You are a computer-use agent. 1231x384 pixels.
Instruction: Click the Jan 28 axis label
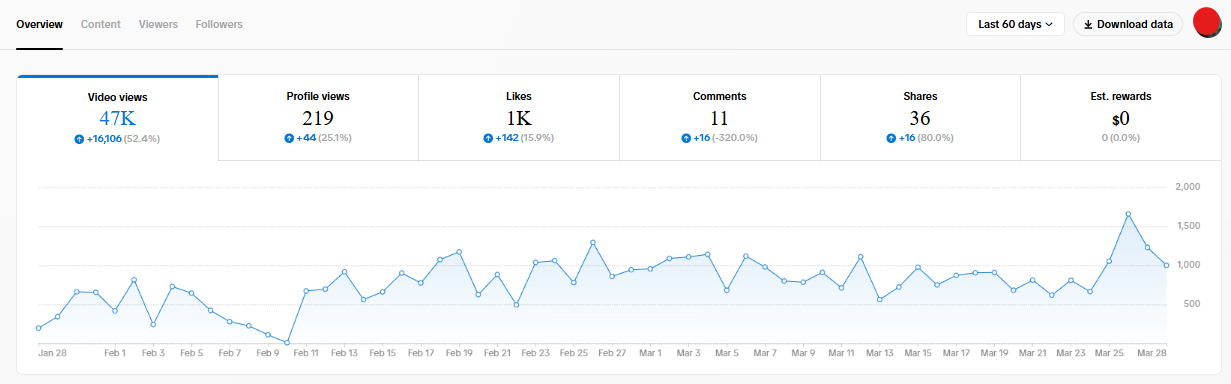pyautogui.click(x=52, y=353)
